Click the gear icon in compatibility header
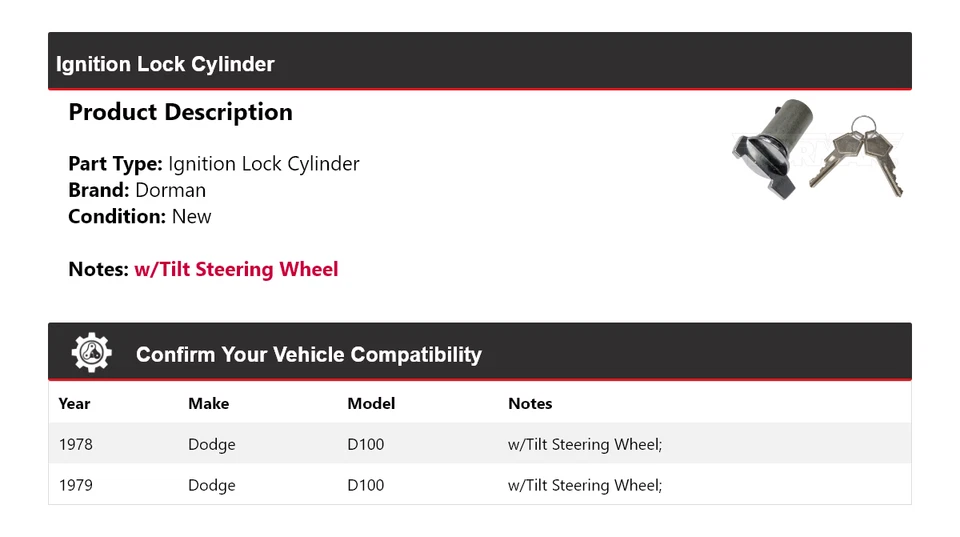Screen dimensions: 960x537 [x=91, y=353]
